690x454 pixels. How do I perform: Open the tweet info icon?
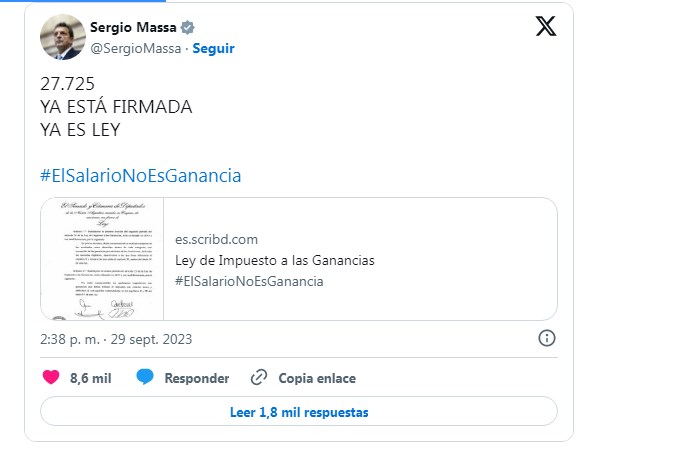click(x=547, y=338)
